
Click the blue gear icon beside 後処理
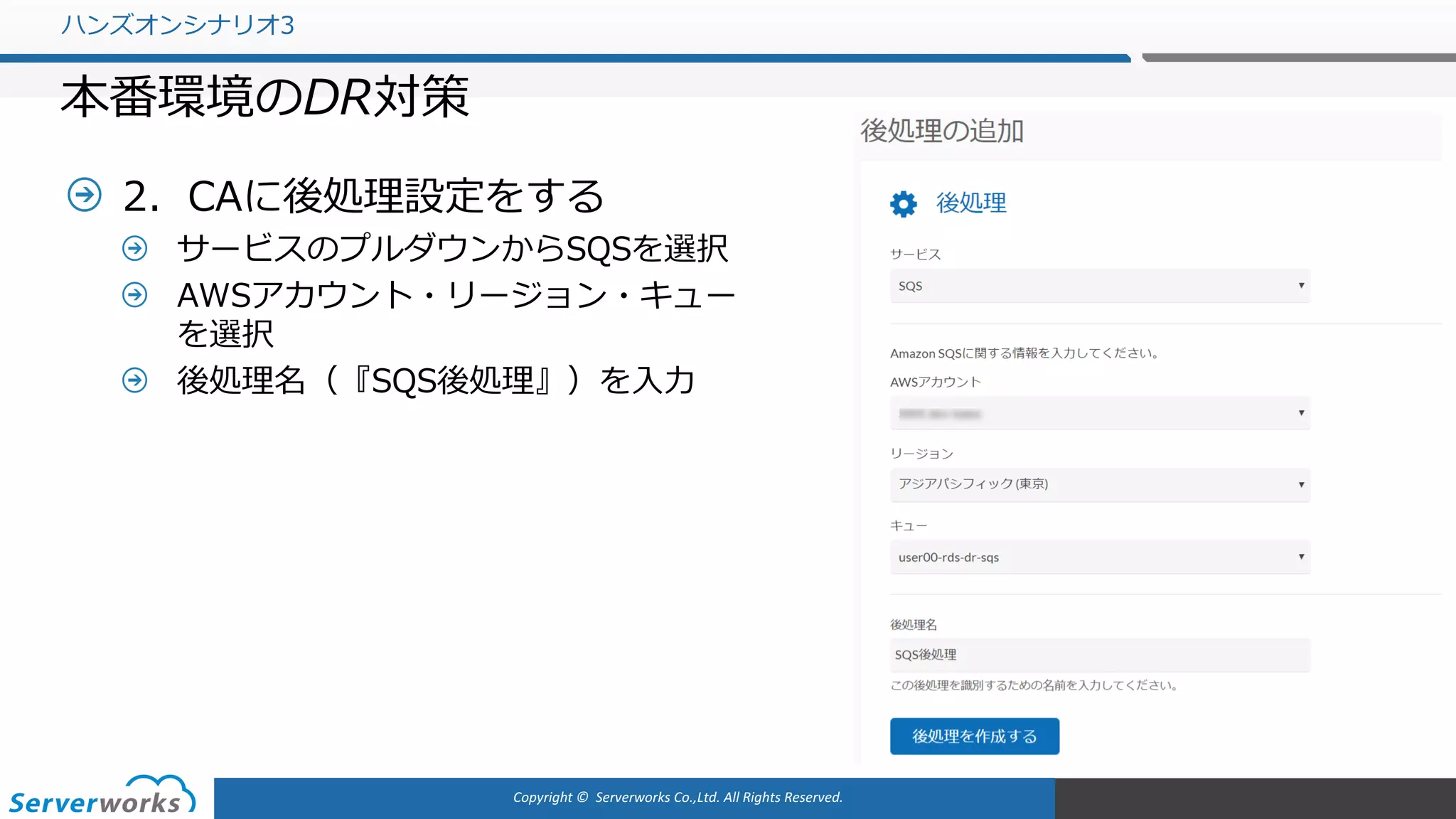[x=903, y=204]
